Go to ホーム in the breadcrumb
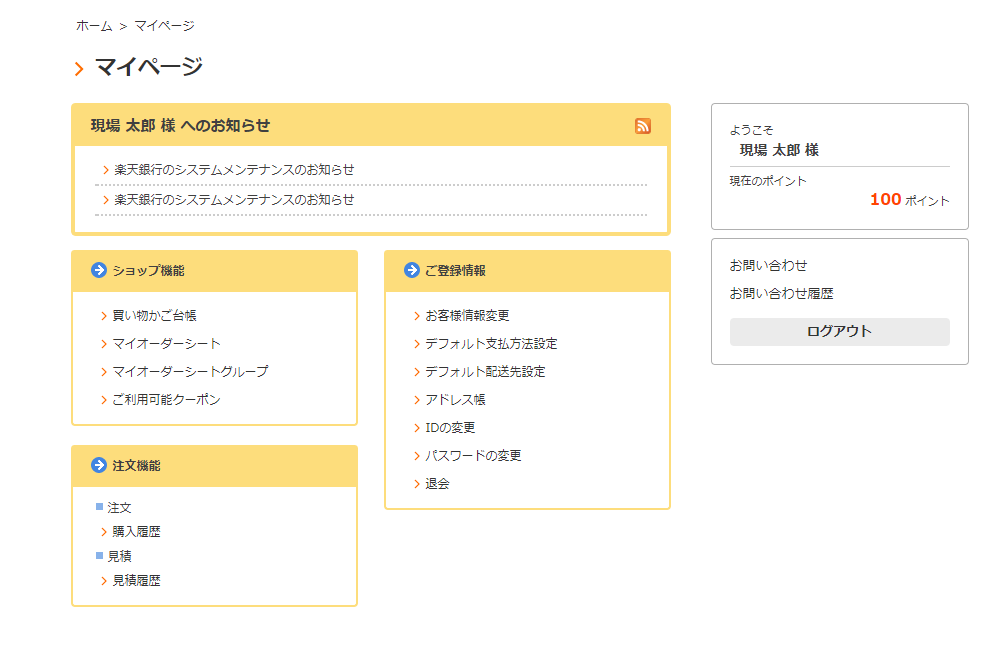Image resolution: width=1002 pixels, height=655 pixels. pos(94,26)
